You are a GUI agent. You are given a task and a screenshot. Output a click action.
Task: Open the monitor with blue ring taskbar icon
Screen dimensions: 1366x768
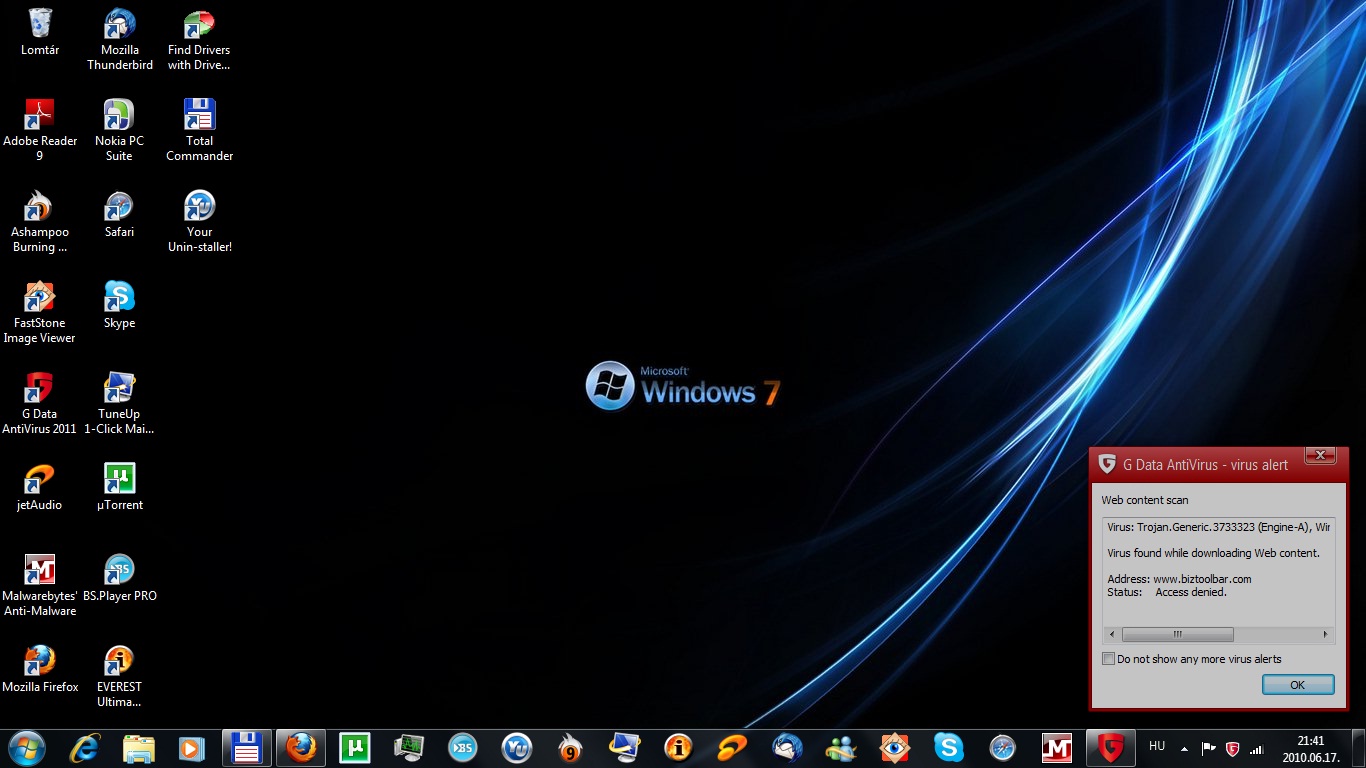pyautogui.click(x=624, y=748)
